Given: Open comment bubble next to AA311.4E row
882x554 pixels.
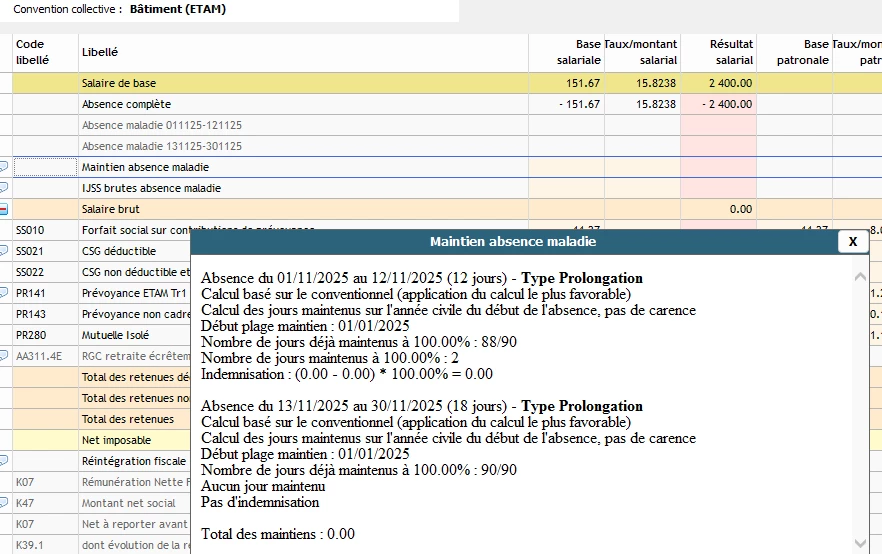Looking at the screenshot, I should (x=3, y=356).
